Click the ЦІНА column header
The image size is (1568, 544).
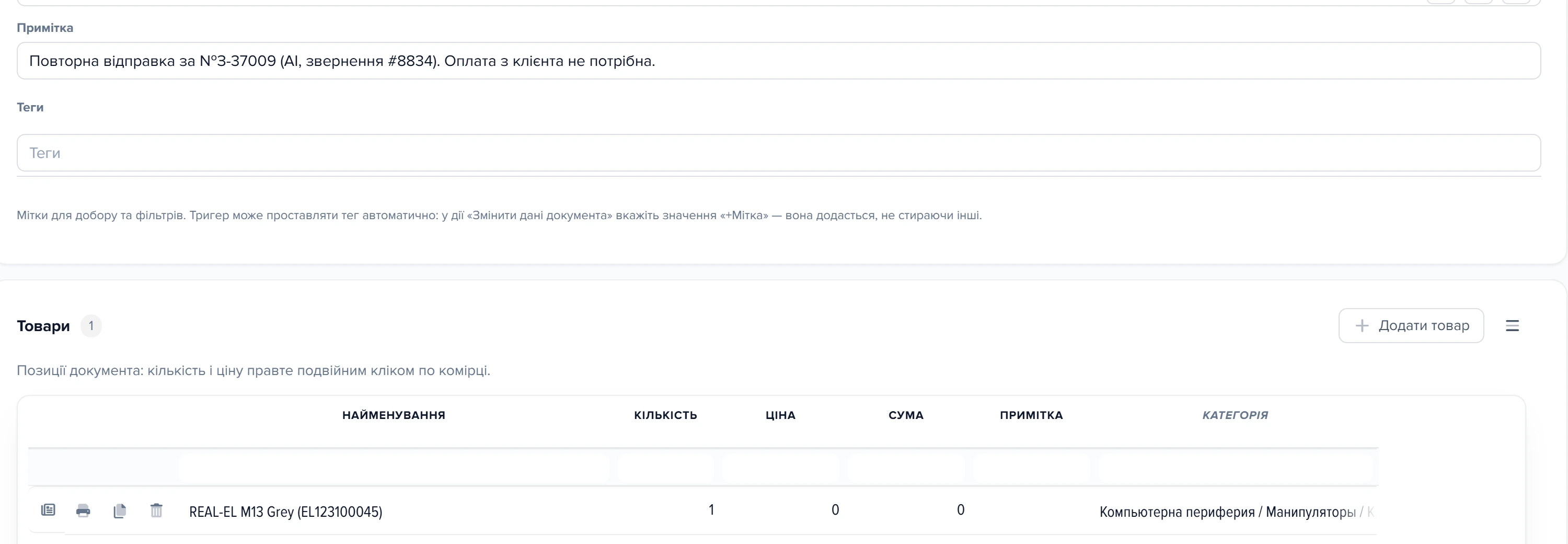[780, 415]
